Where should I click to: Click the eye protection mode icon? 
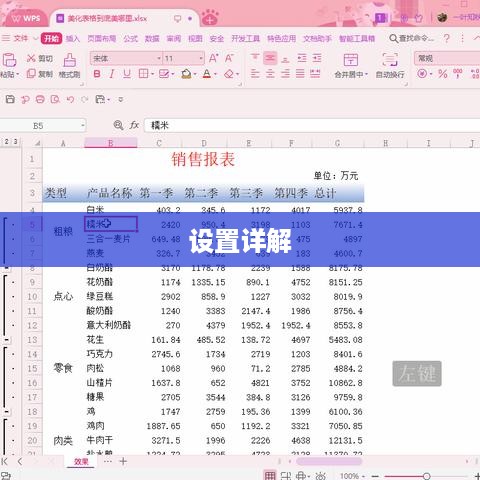(x=320, y=476)
